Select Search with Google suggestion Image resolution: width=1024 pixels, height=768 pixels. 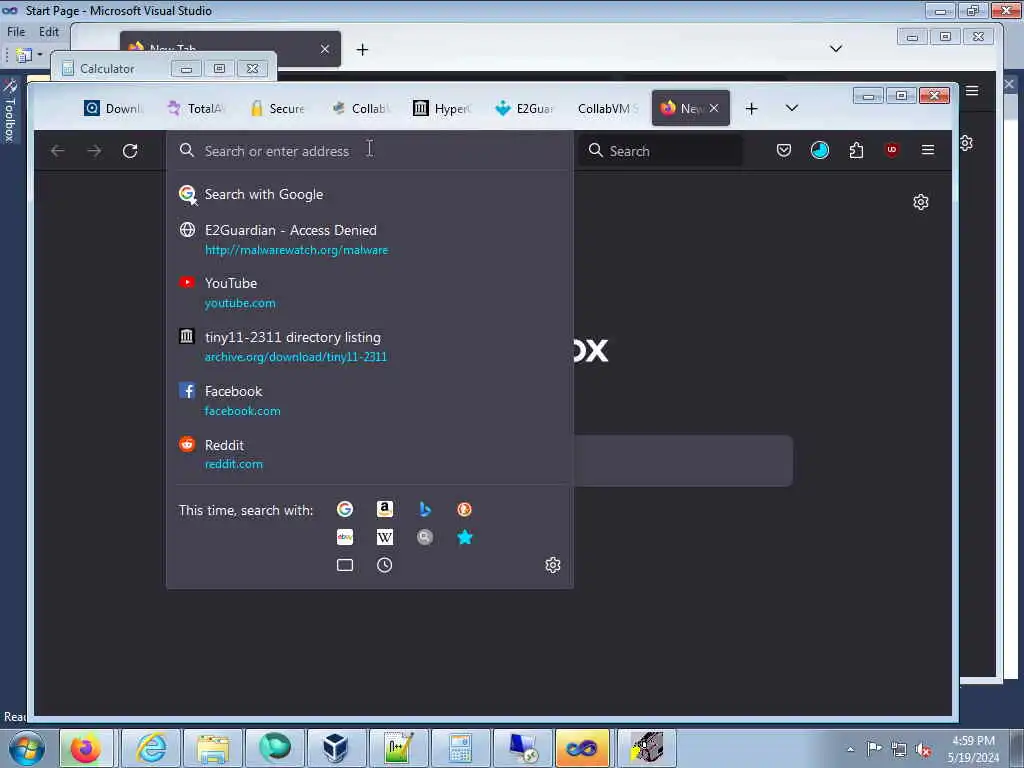370,194
